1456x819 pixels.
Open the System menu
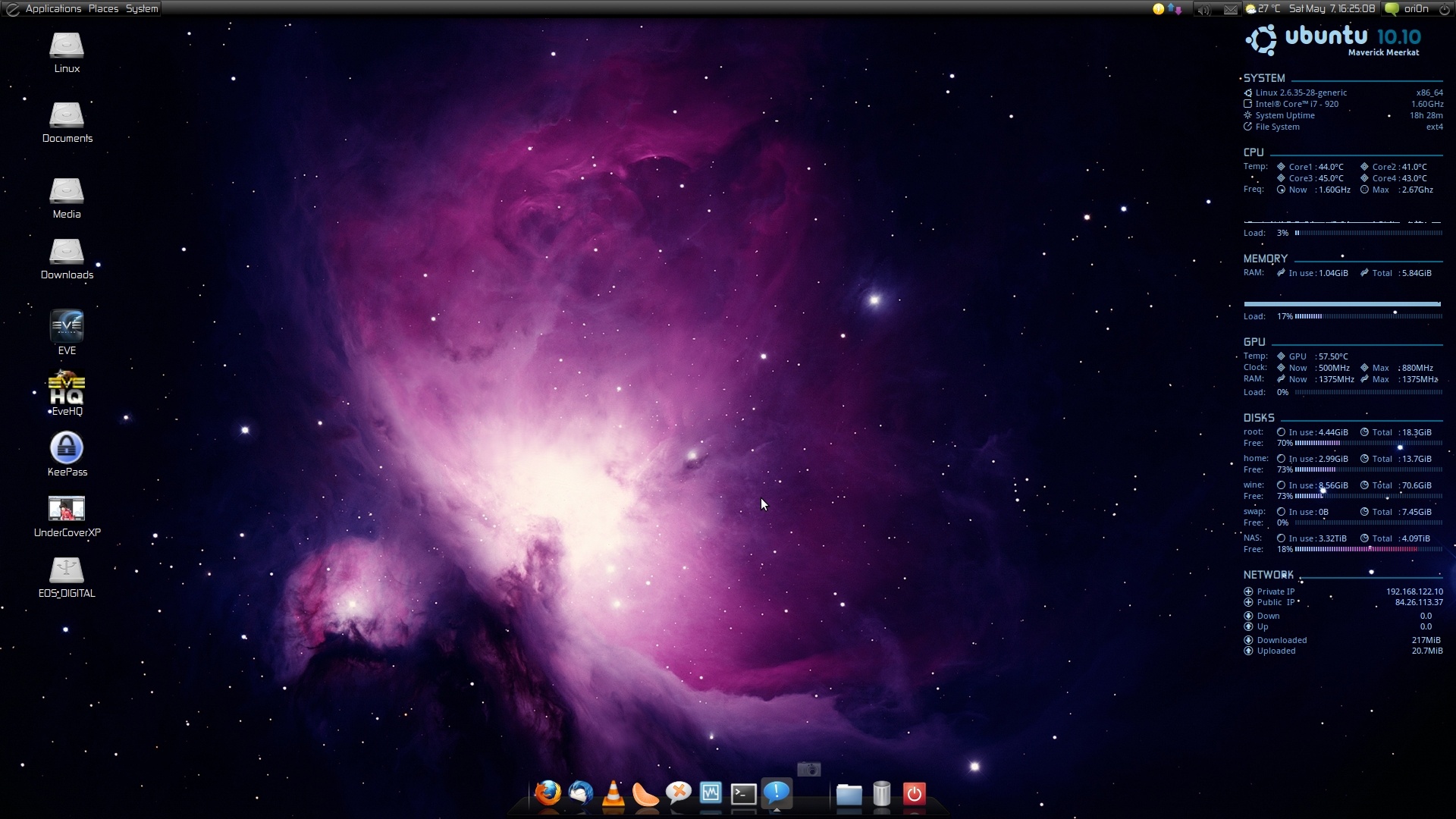tap(142, 9)
